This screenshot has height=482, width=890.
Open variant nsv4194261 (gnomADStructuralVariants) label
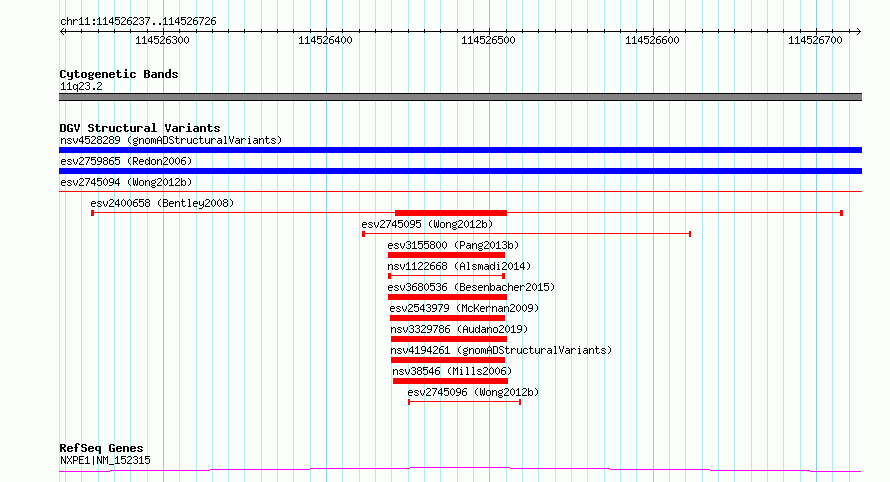tap(501, 350)
